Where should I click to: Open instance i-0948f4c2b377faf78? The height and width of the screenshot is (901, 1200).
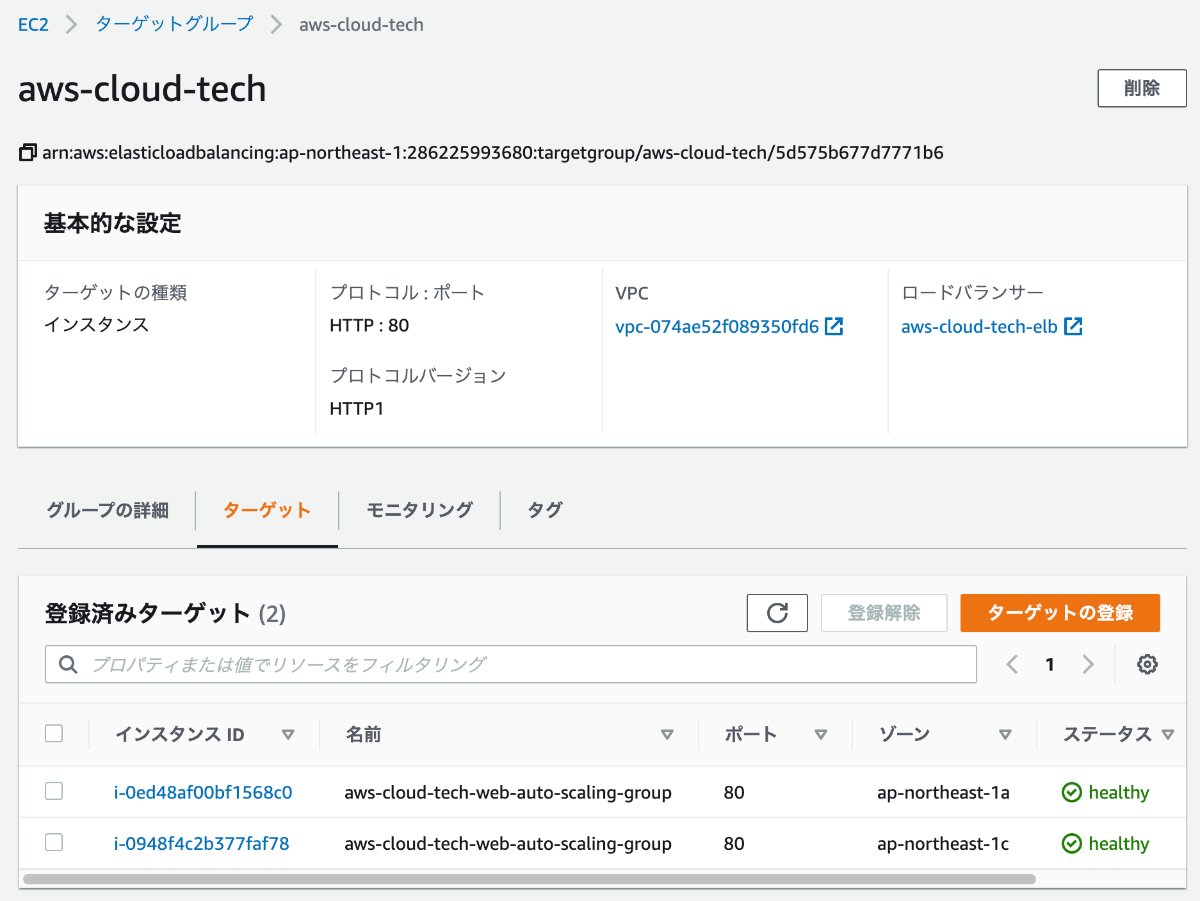[x=201, y=843]
